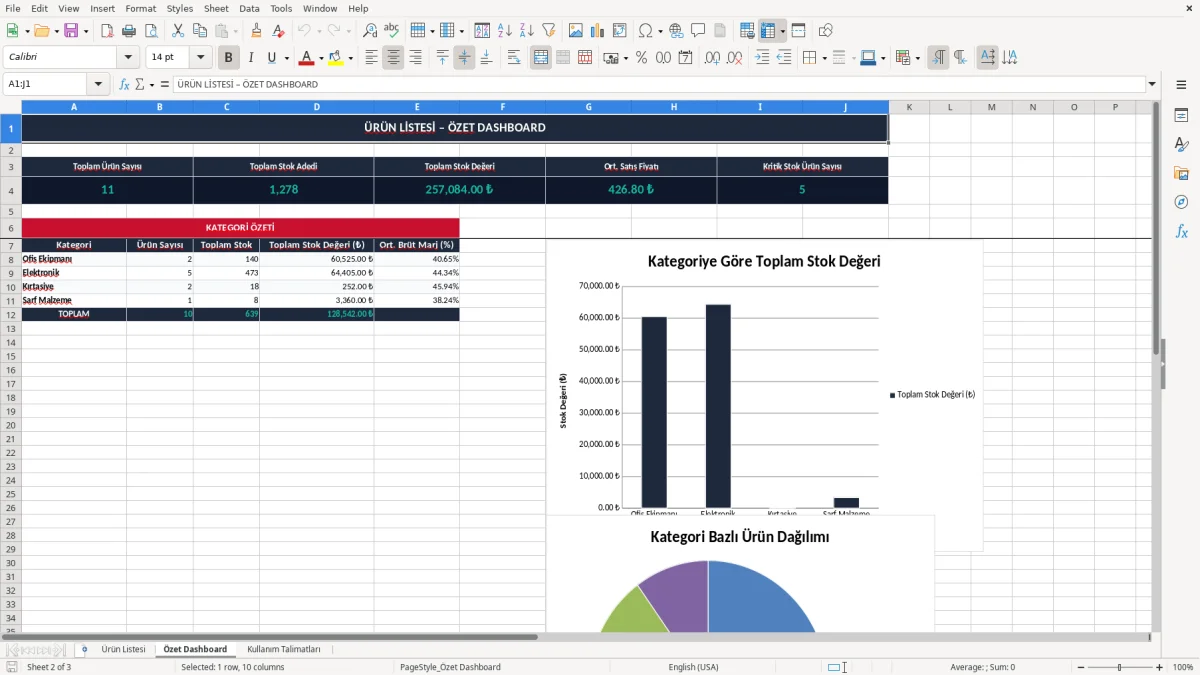The width and height of the screenshot is (1200, 675).
Task: Toggle Wrap Text
Action: (x=514, y=58)
